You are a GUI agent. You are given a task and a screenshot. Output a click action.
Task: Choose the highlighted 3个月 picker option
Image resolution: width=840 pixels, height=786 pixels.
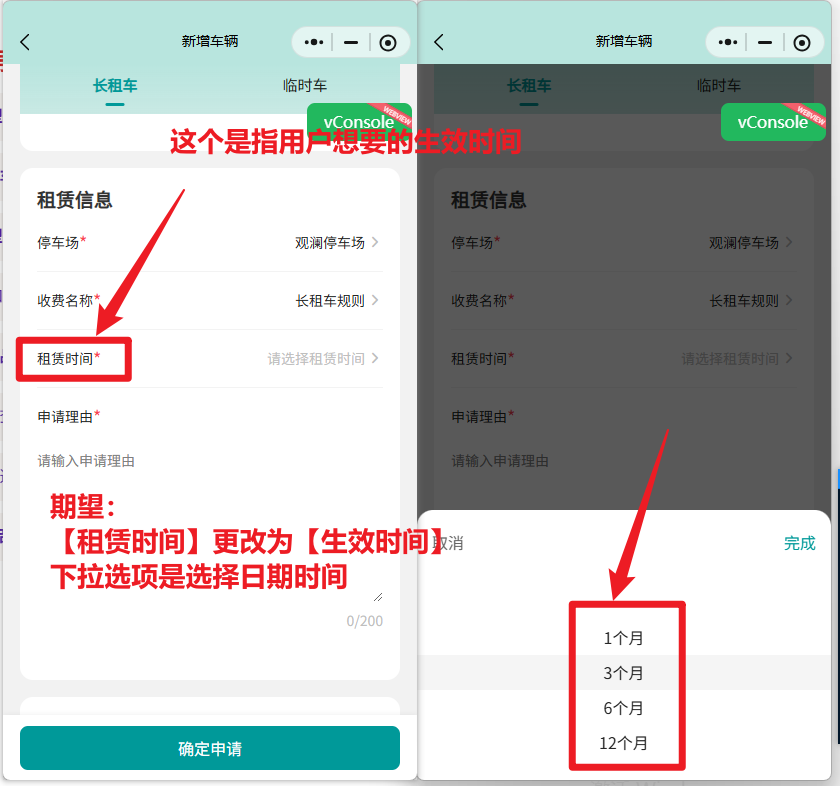(624, 673)
